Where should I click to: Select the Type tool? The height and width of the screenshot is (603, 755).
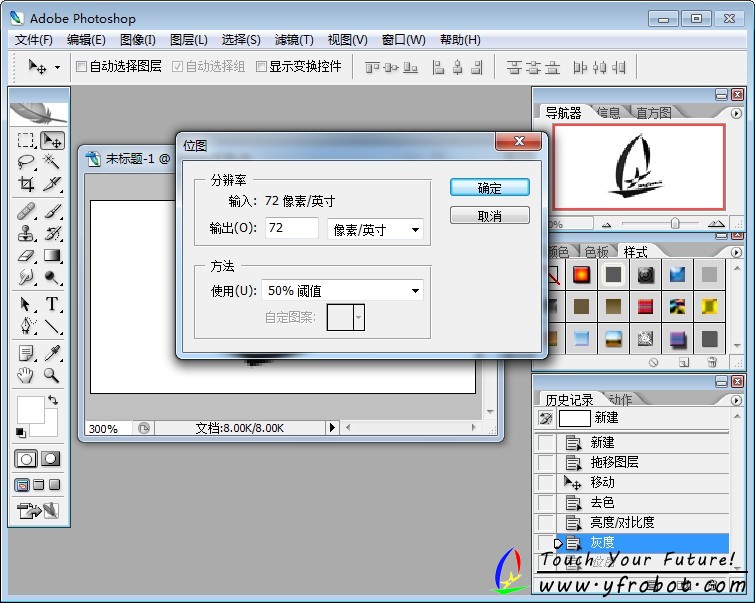coord(52,304)
